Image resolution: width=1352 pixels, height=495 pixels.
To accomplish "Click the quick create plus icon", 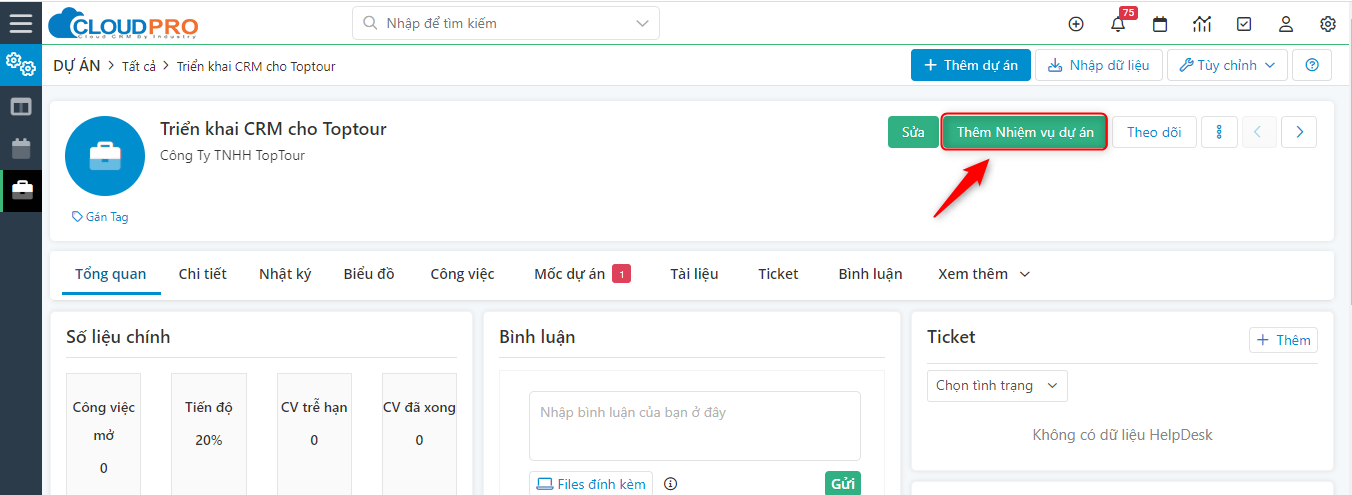I will (x=1076, y=24).
